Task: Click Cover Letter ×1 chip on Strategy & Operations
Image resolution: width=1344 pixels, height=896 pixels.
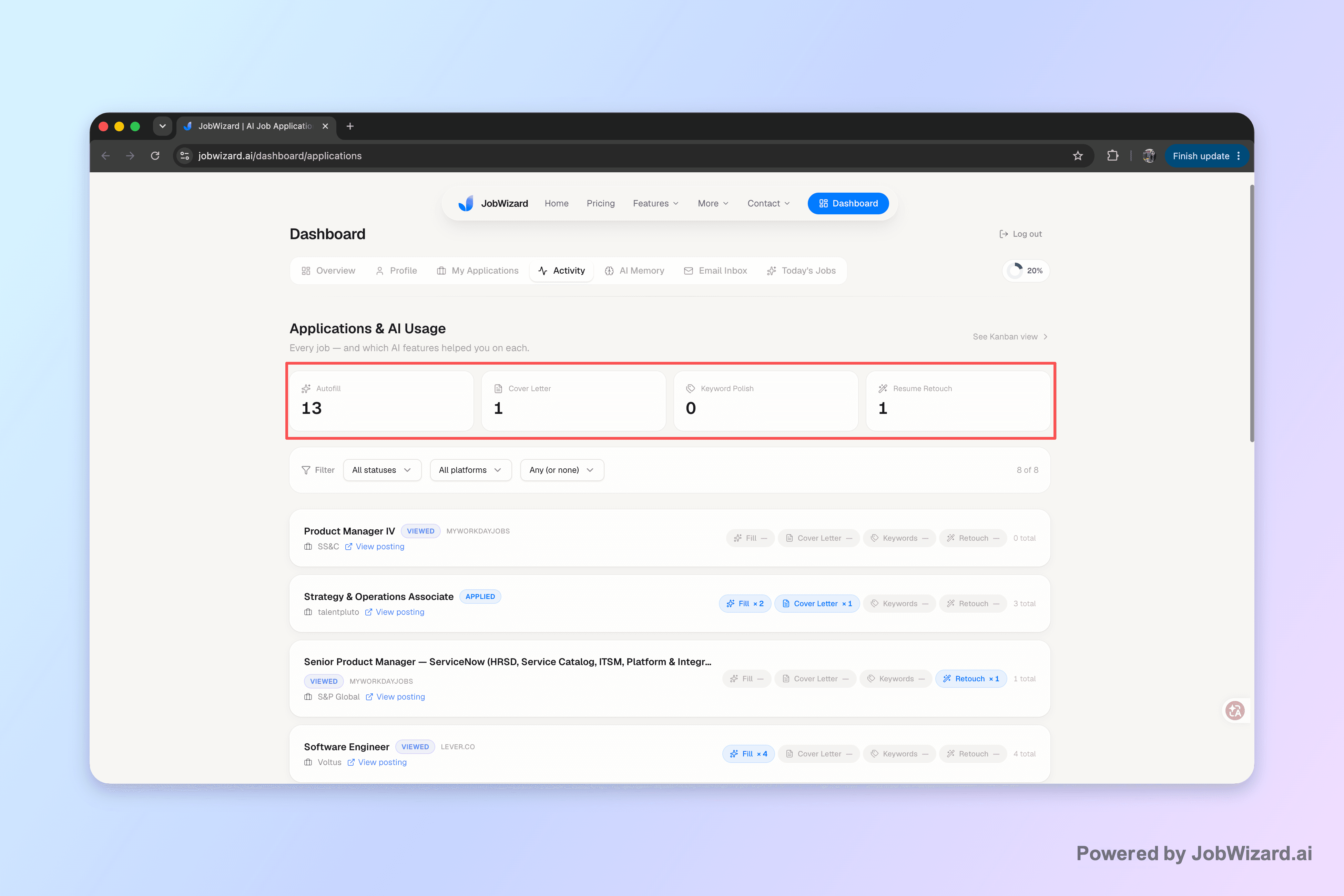Action: point(817,604)
